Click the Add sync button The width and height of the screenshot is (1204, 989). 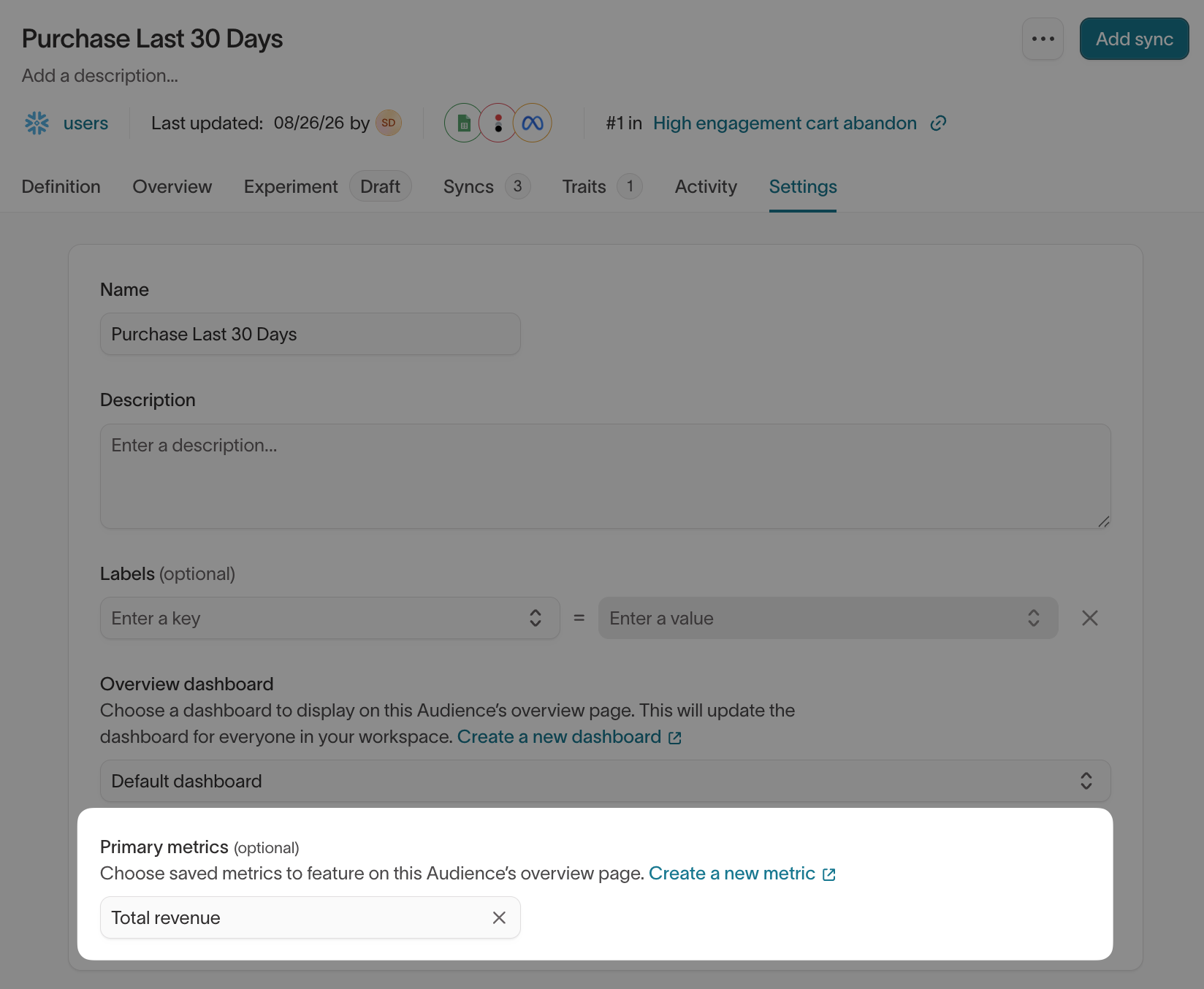pos(1135,39)
